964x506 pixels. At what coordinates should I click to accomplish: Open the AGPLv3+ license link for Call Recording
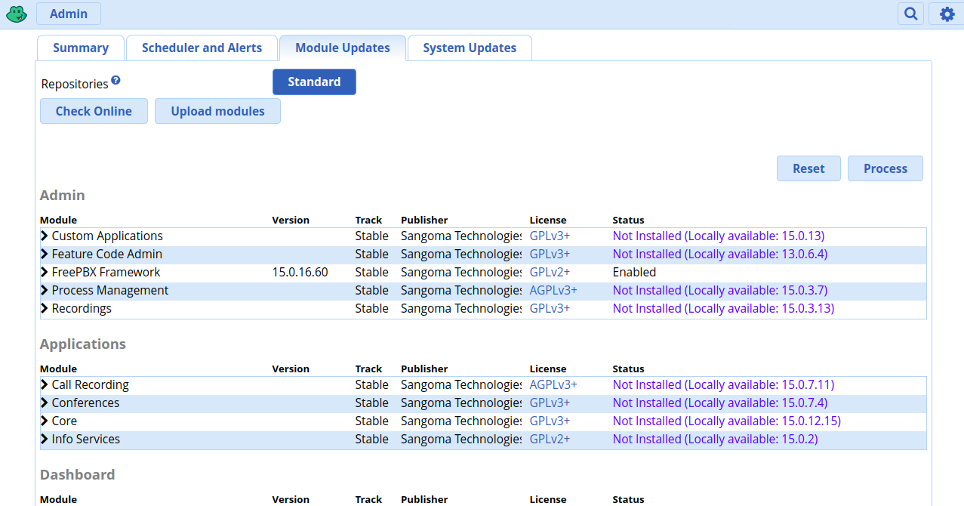click(553, 385)
